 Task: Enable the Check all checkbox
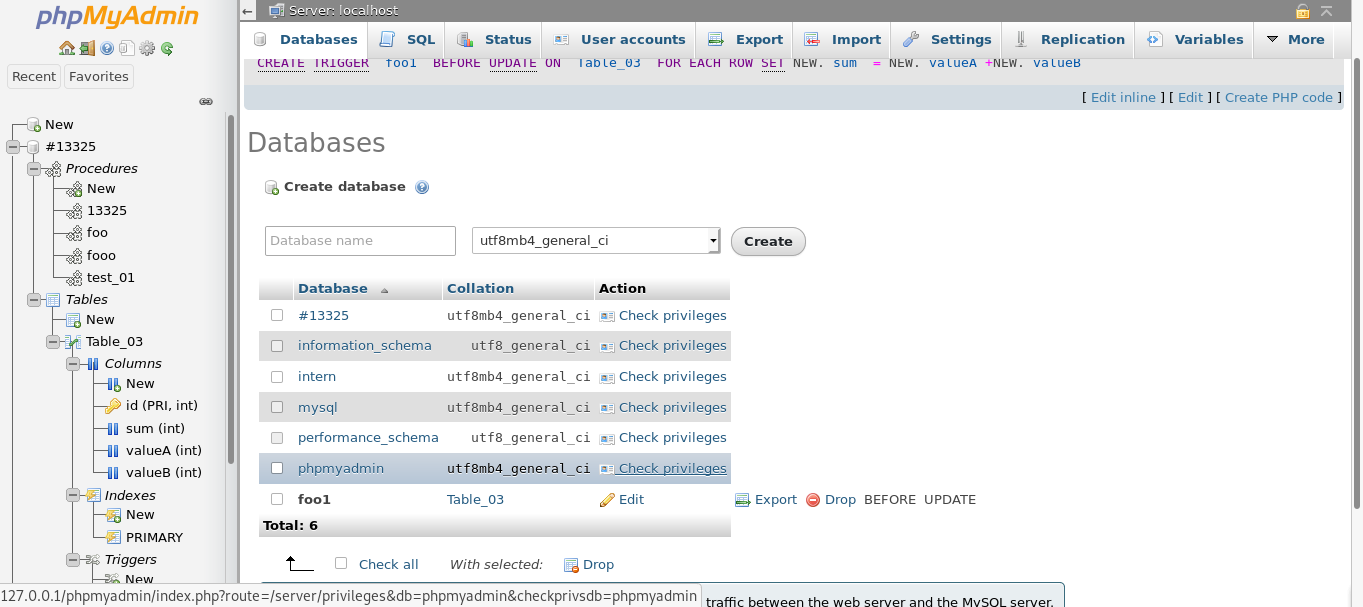click(x=341, y=564)
